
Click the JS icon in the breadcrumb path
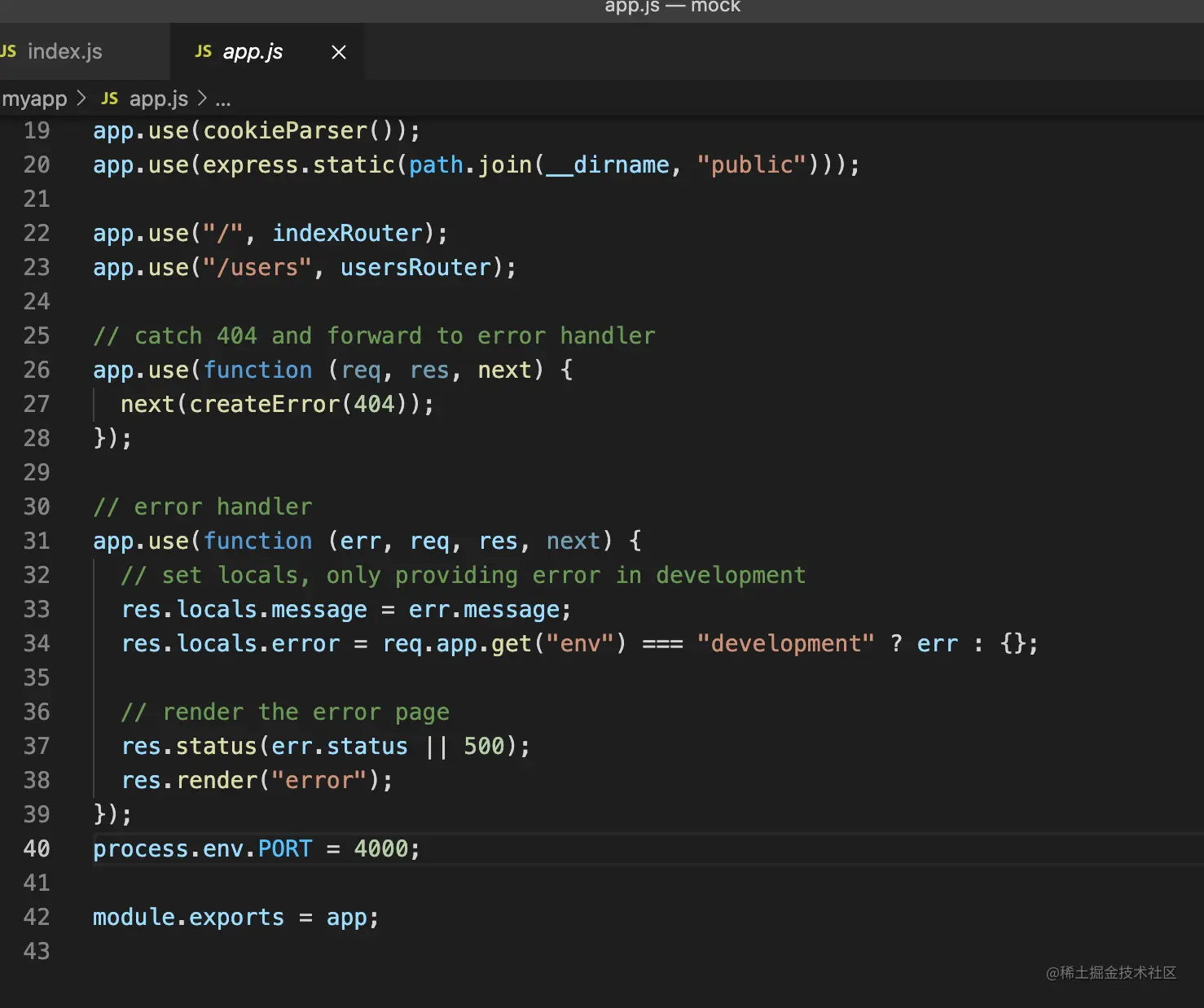point(110,99)
